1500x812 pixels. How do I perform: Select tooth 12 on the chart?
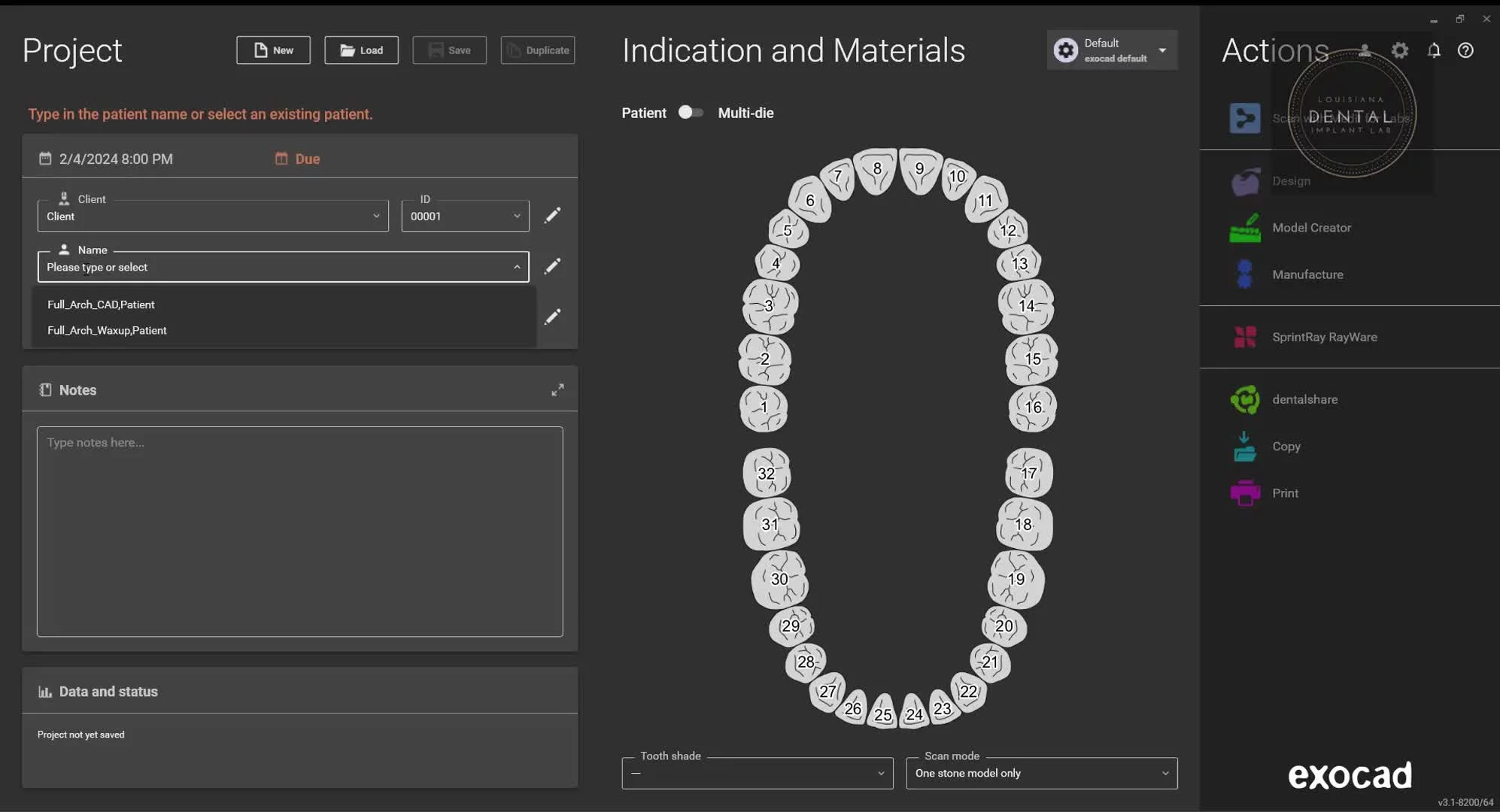point(1008,230)
